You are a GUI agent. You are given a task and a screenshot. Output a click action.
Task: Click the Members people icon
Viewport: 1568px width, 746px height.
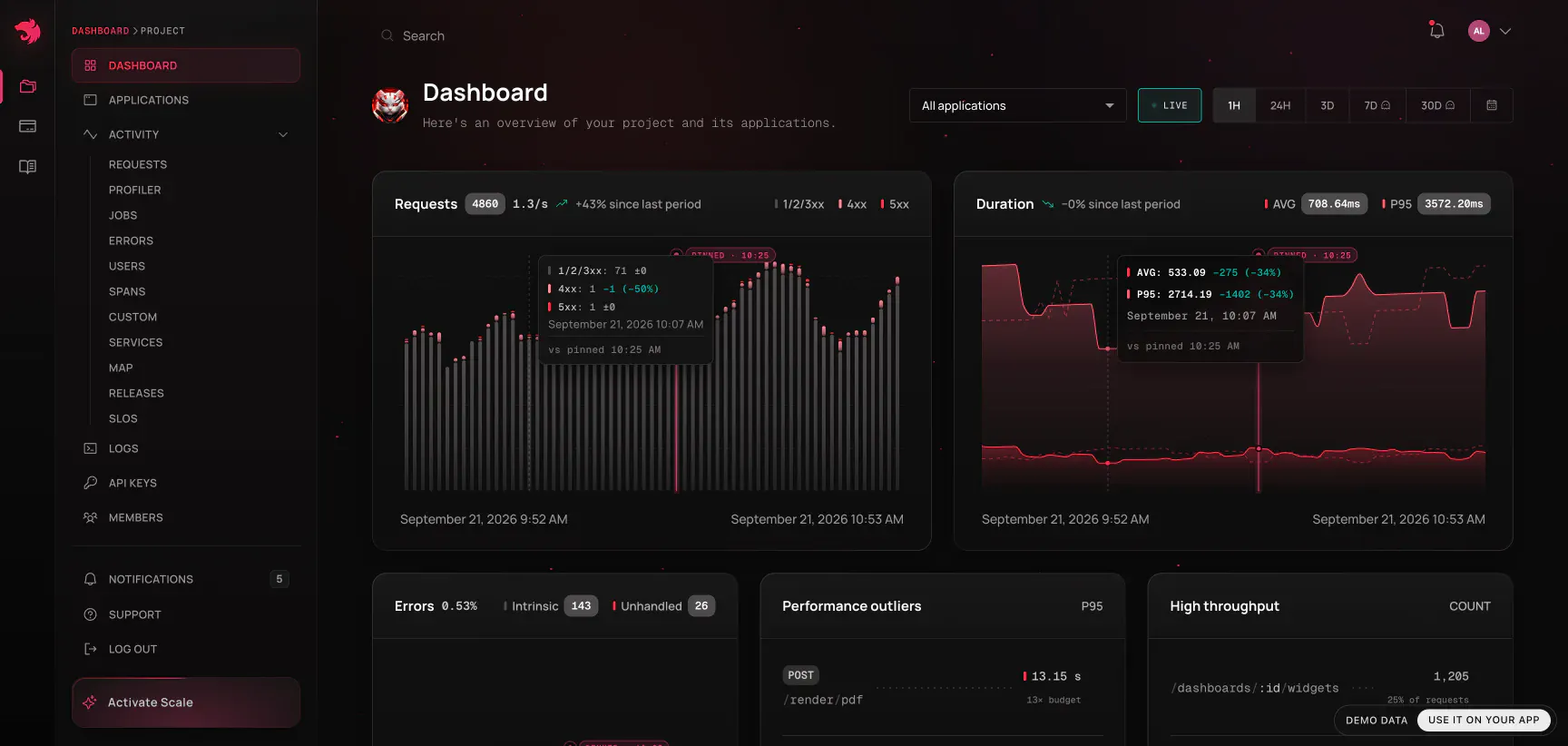coord(90,517)
